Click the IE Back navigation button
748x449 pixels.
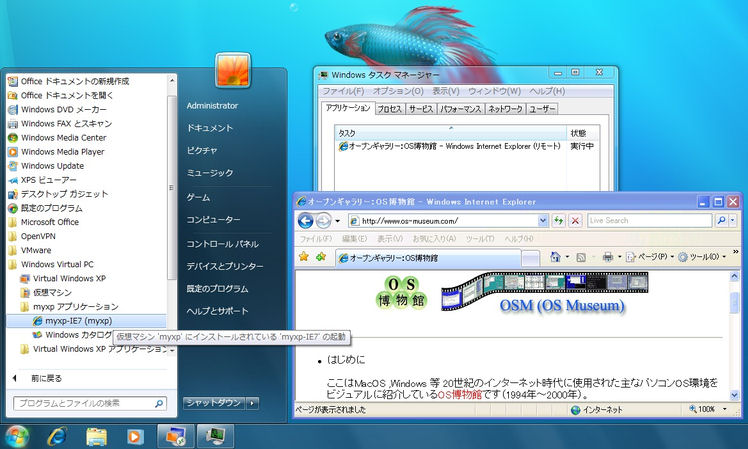tap(305, 220)
